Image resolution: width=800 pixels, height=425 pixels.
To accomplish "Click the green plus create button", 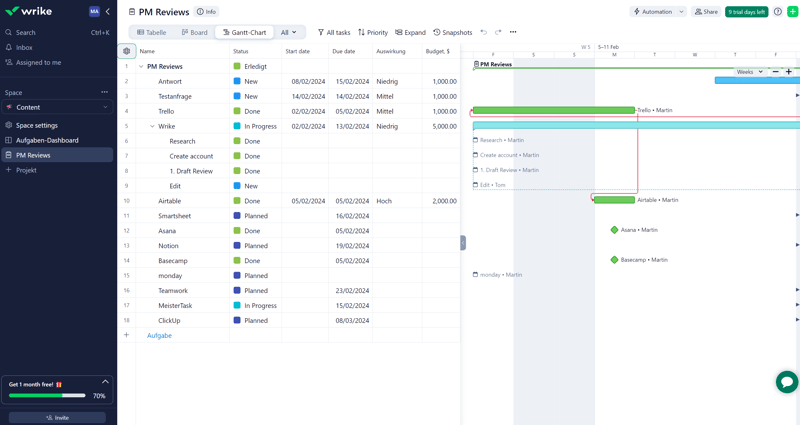I will 792,11.
